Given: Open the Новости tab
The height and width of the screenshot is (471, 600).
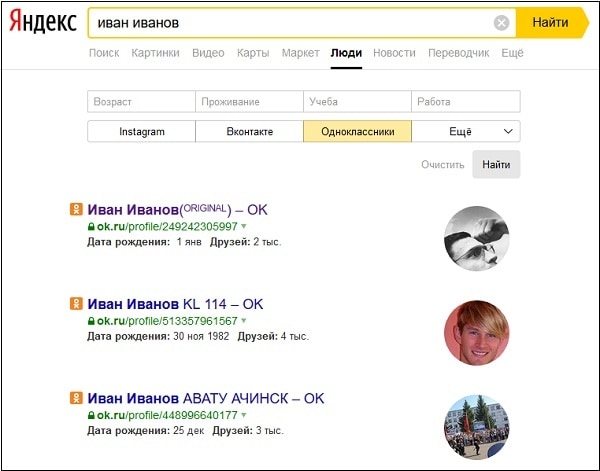Looking at the screenshot, I should (x=394, y=53).
